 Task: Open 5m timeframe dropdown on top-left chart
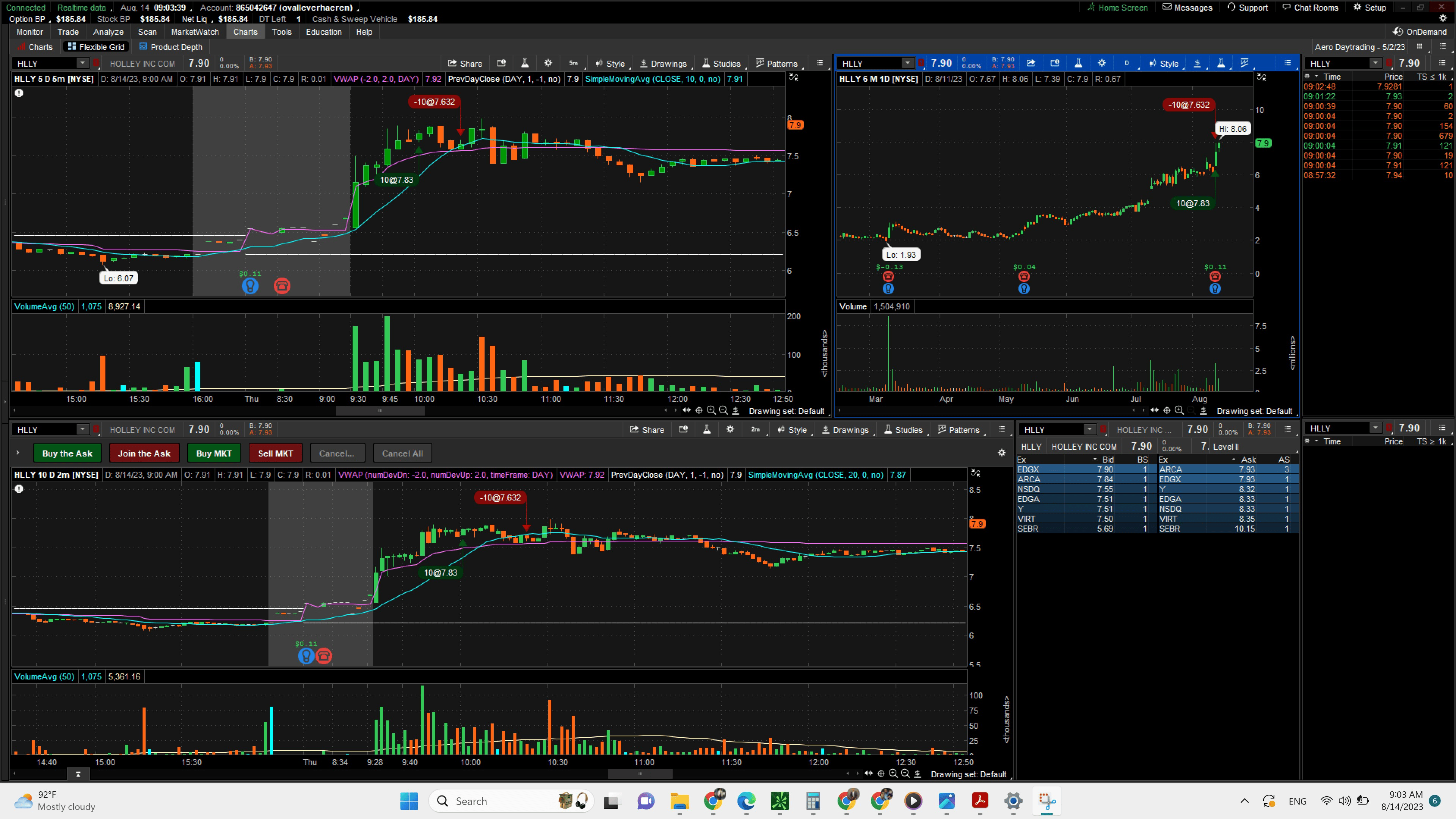573,63
